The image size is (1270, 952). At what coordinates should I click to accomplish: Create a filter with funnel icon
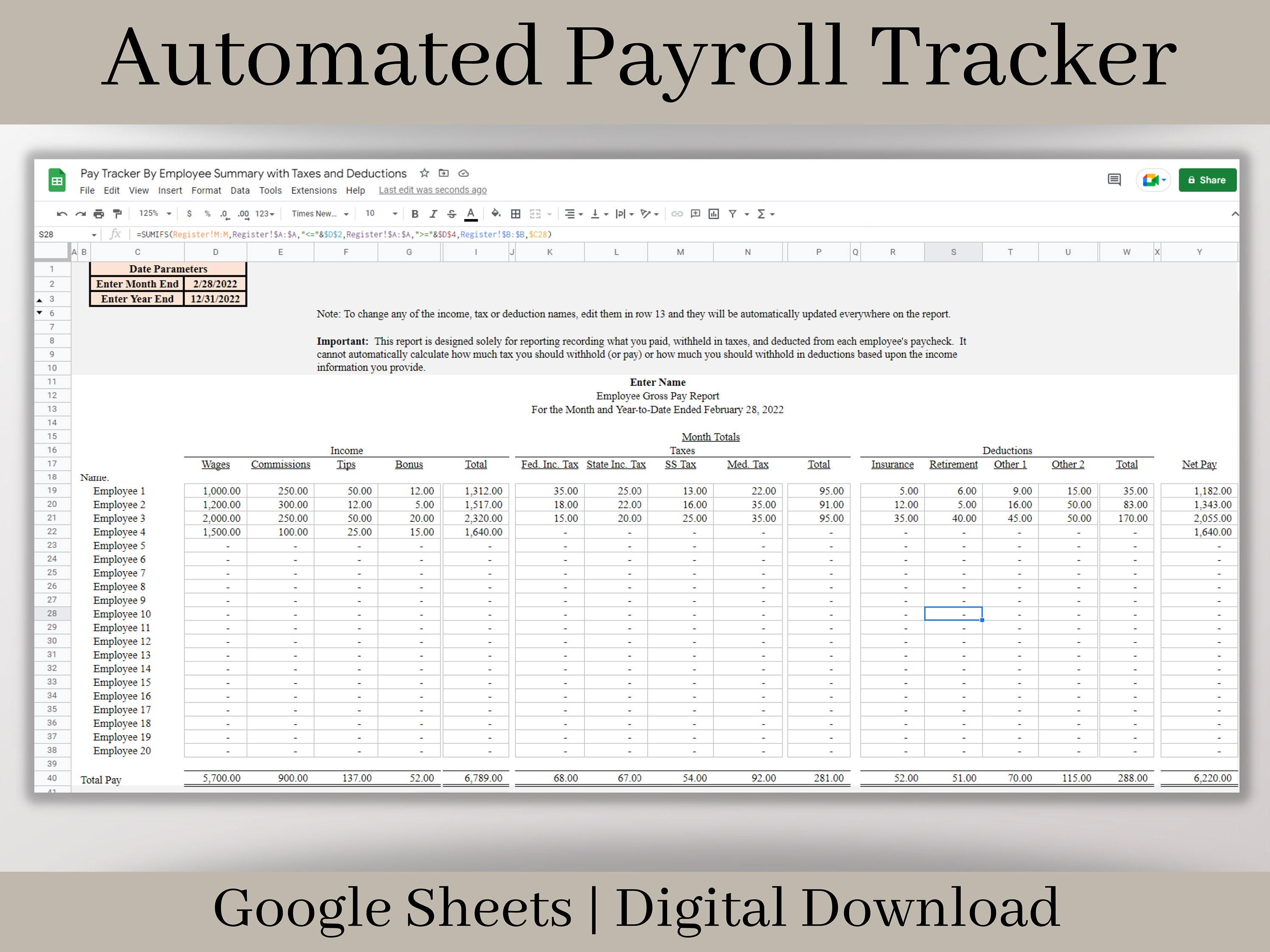(x=733, y=214)
